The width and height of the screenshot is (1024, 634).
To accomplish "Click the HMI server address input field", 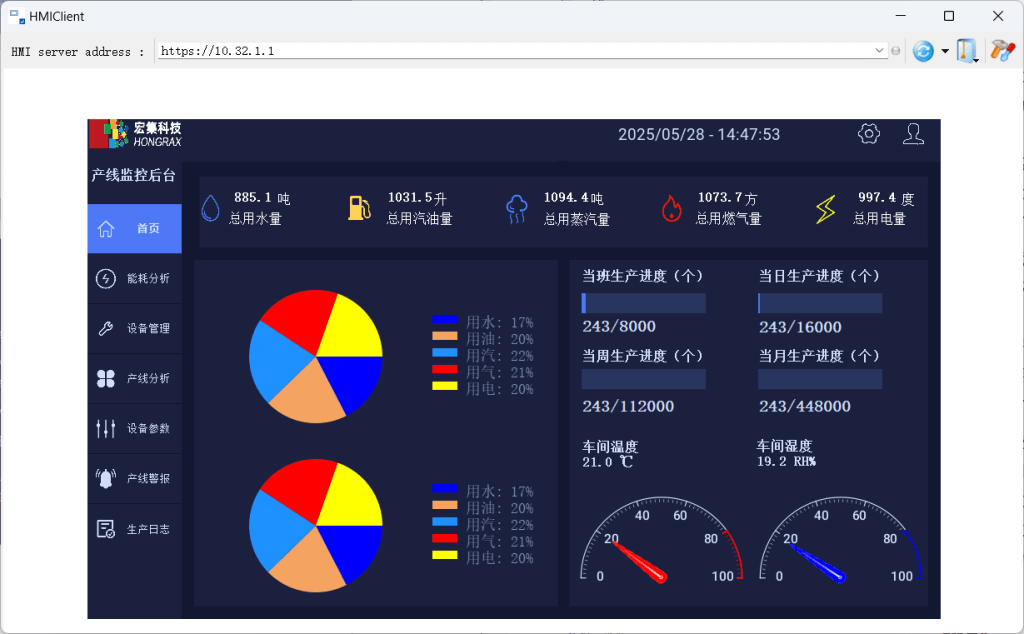I will [515, 51].
